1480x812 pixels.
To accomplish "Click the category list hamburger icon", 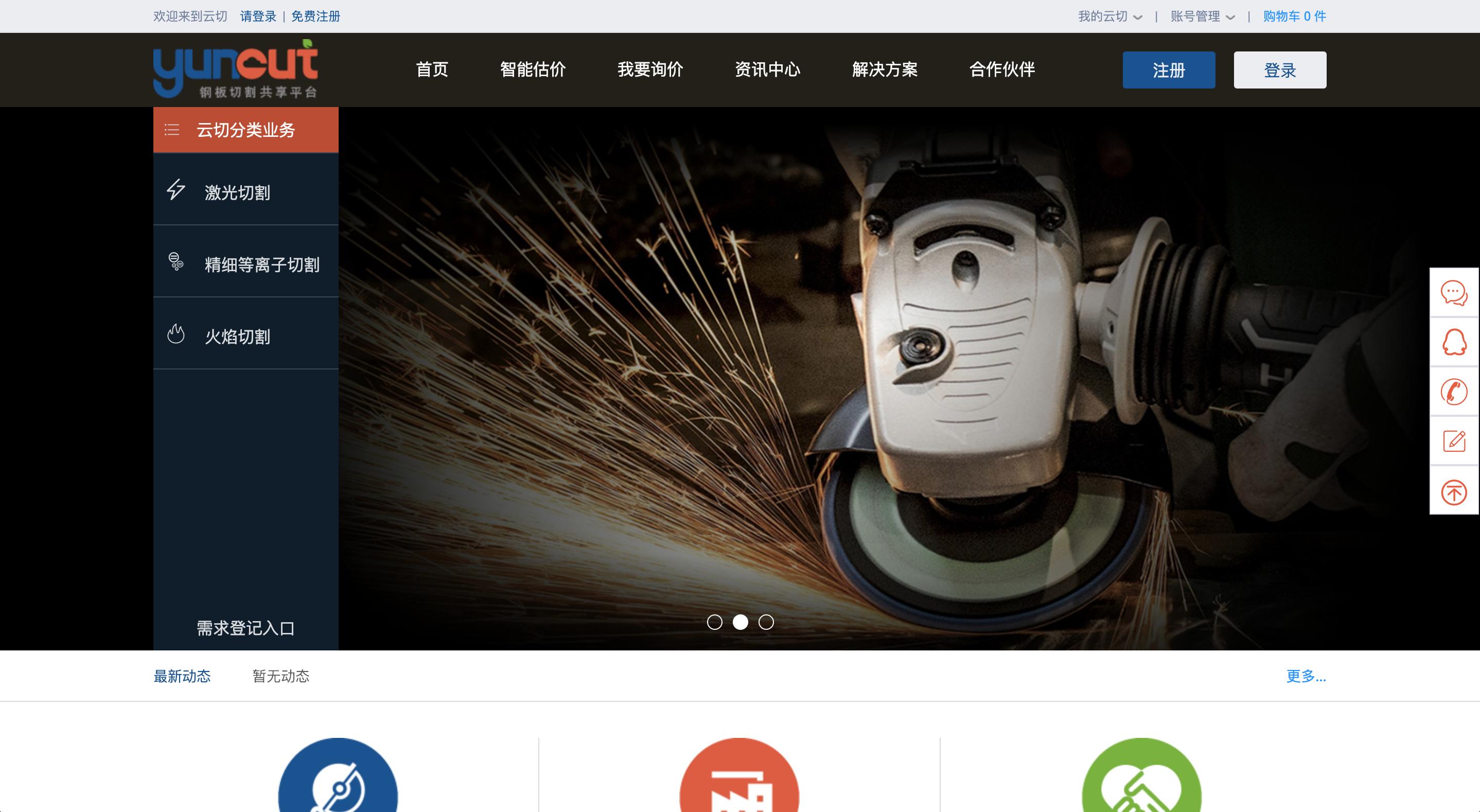I will (x=172, y=130).
